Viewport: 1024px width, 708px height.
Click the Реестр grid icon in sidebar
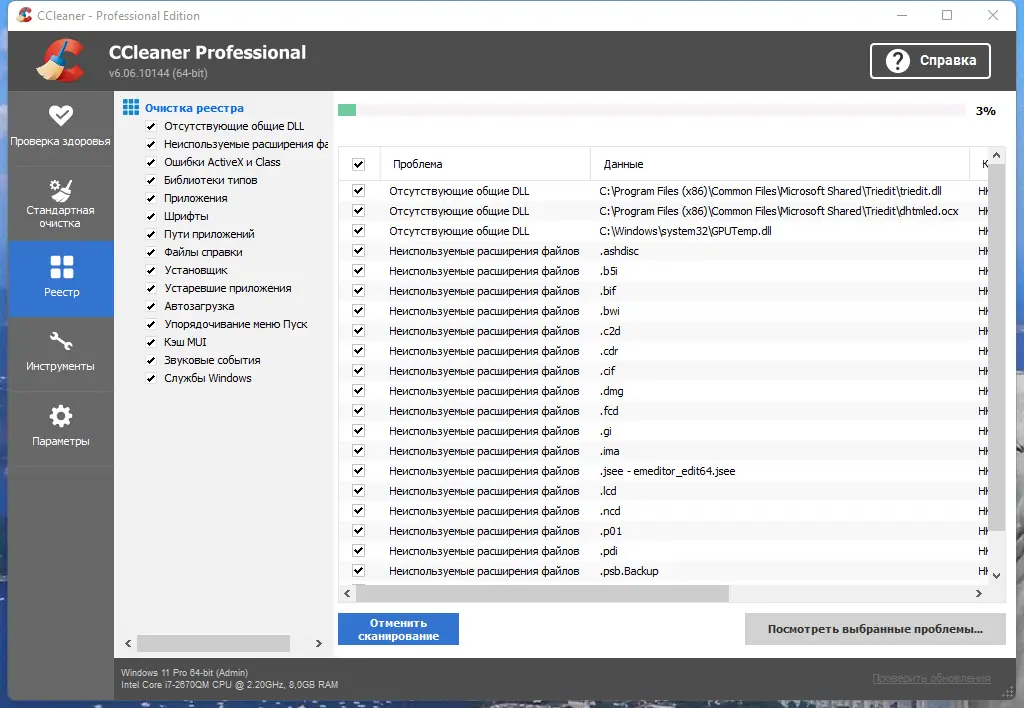coord(61,266)
